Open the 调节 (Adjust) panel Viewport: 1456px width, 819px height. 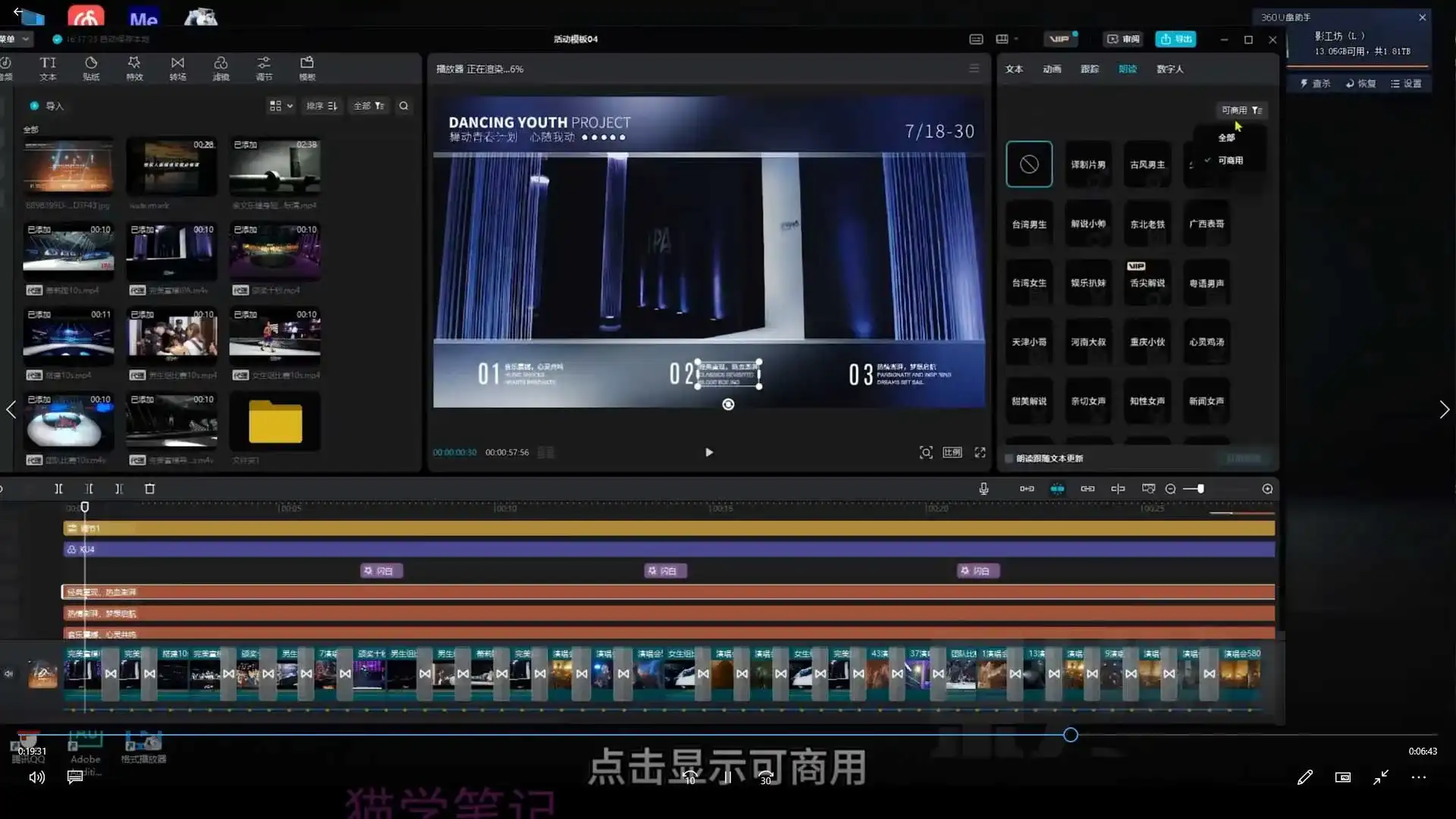tap(264, 68)
